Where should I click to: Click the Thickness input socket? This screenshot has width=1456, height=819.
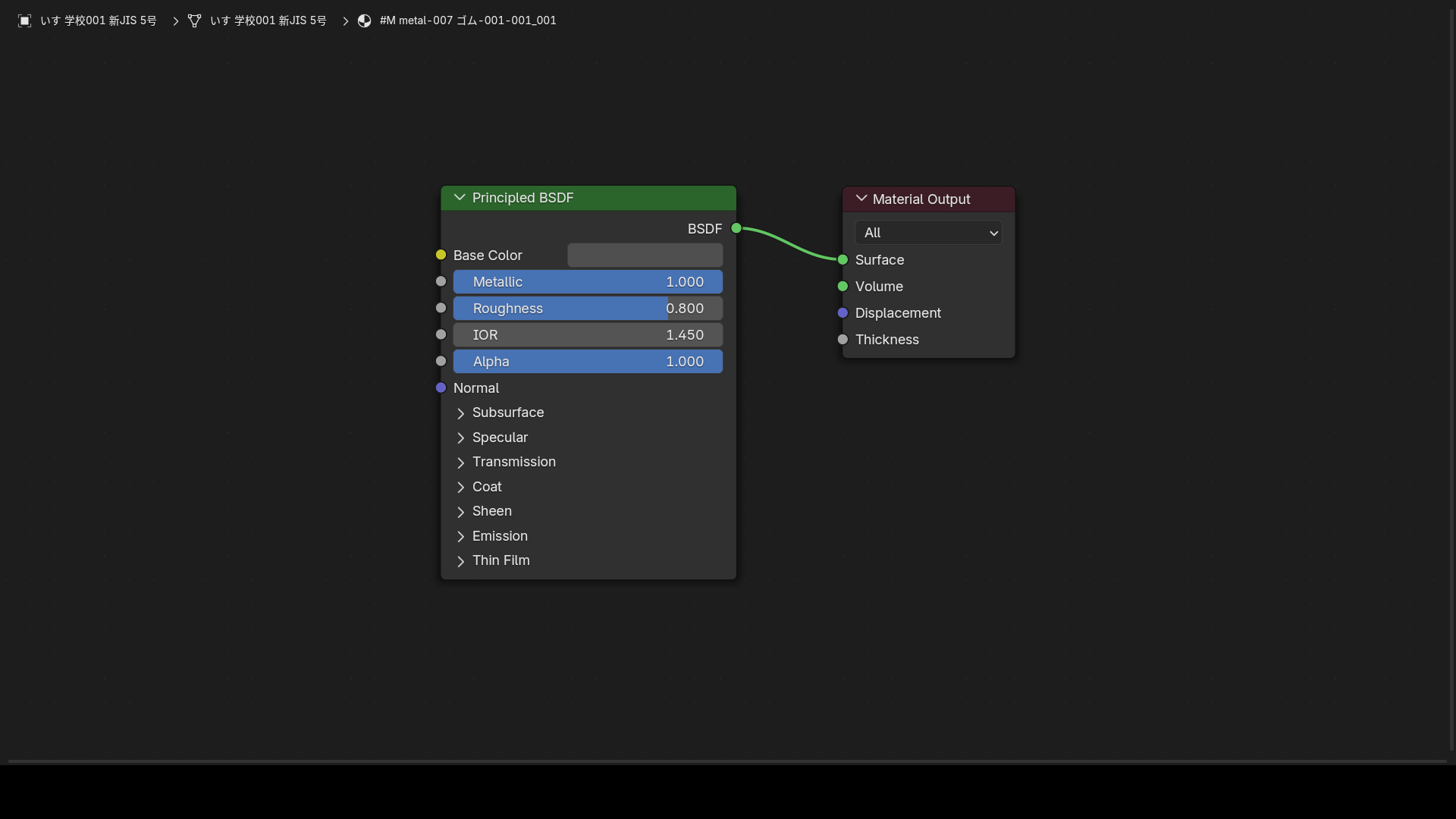(843, 339)
